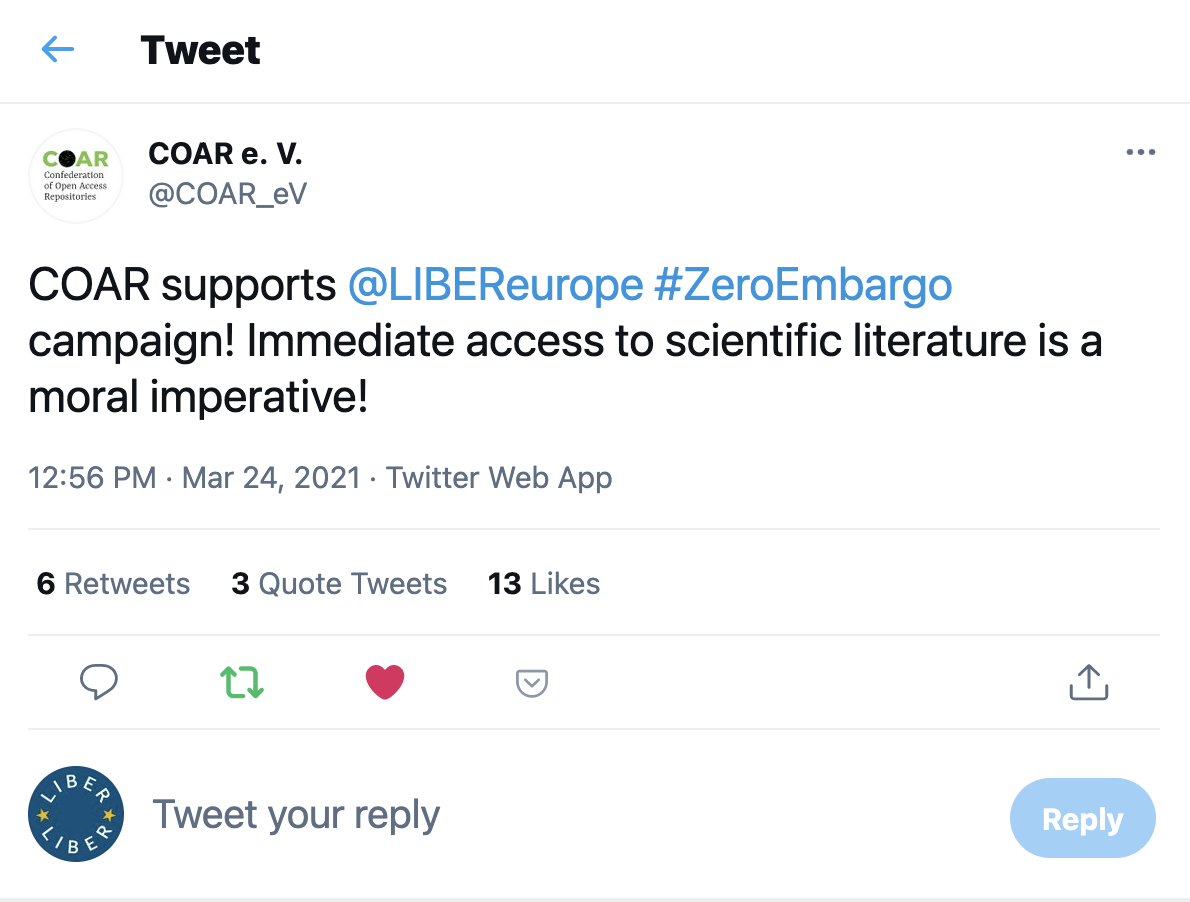
Task: Open the @LIBEReurope mention link
Action: pyautogui.click(x=495, y=286)
